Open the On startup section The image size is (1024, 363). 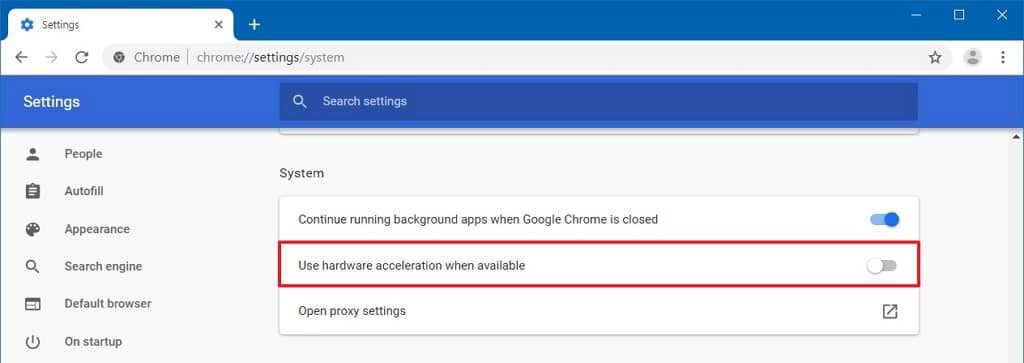click(93, 341)
